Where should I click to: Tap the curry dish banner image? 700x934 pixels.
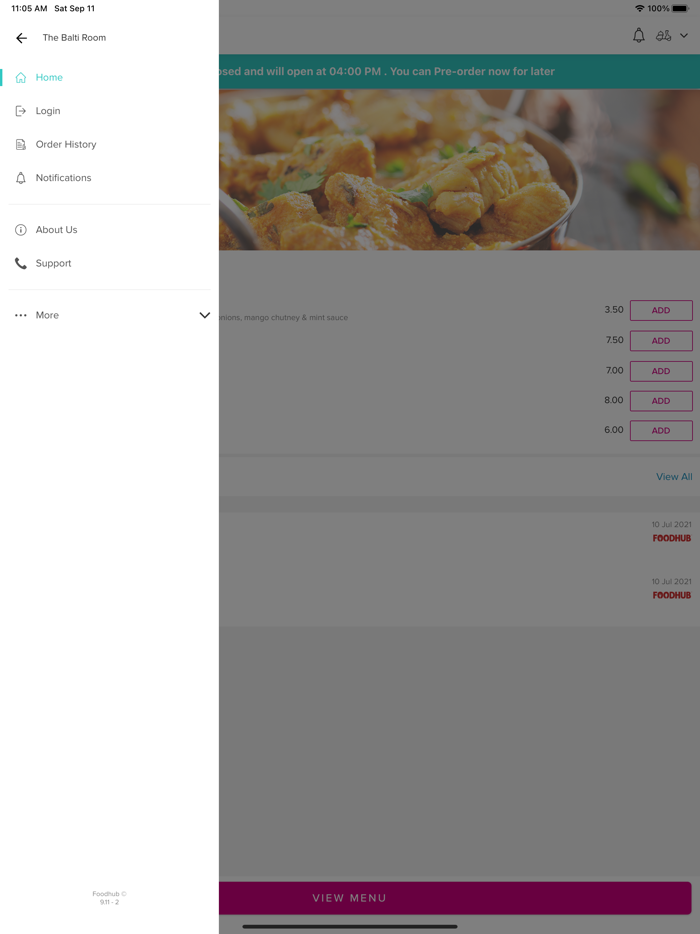point(459,170)
